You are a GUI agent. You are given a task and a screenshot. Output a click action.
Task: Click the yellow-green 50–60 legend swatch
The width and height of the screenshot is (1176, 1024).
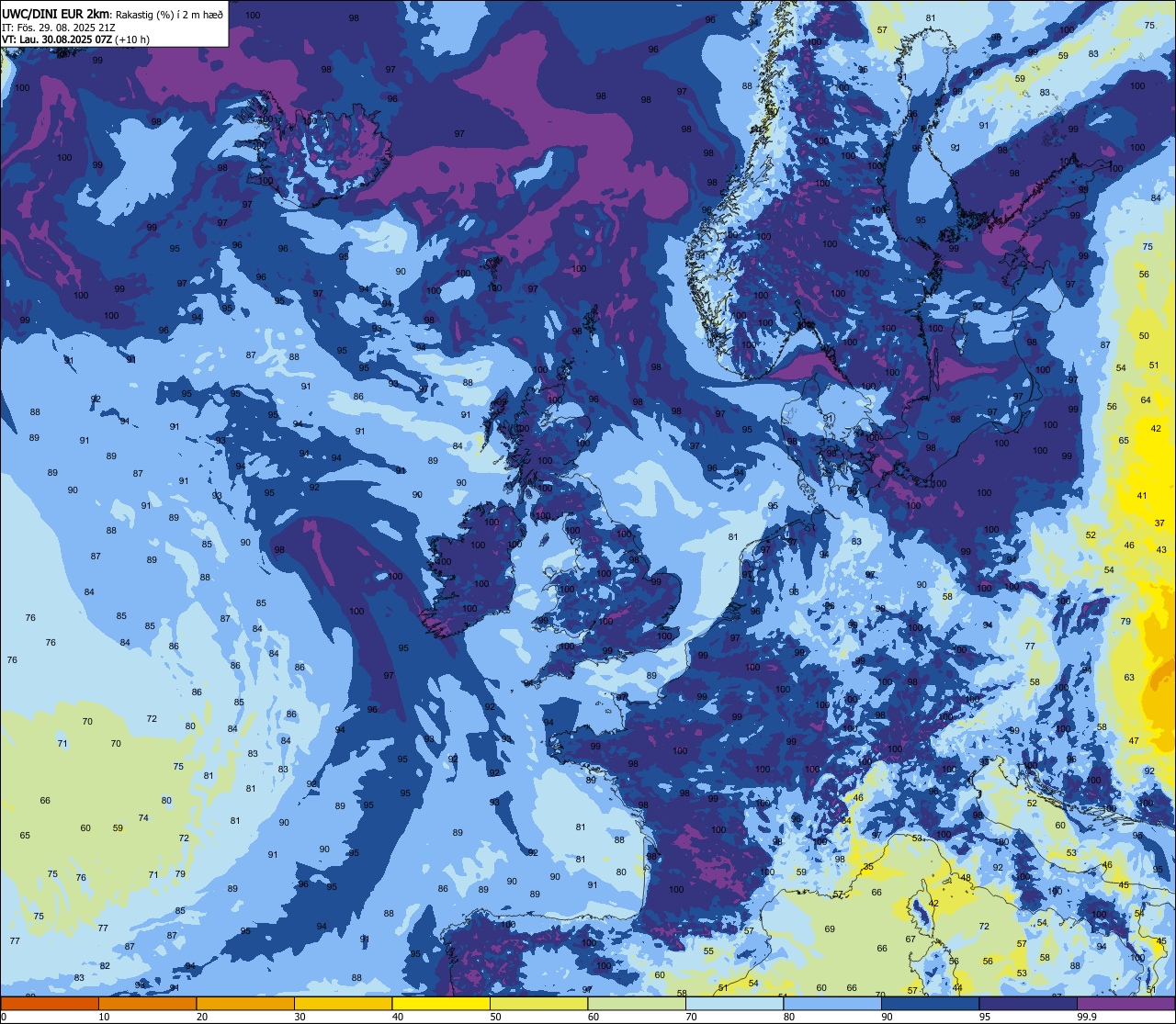538,1004
